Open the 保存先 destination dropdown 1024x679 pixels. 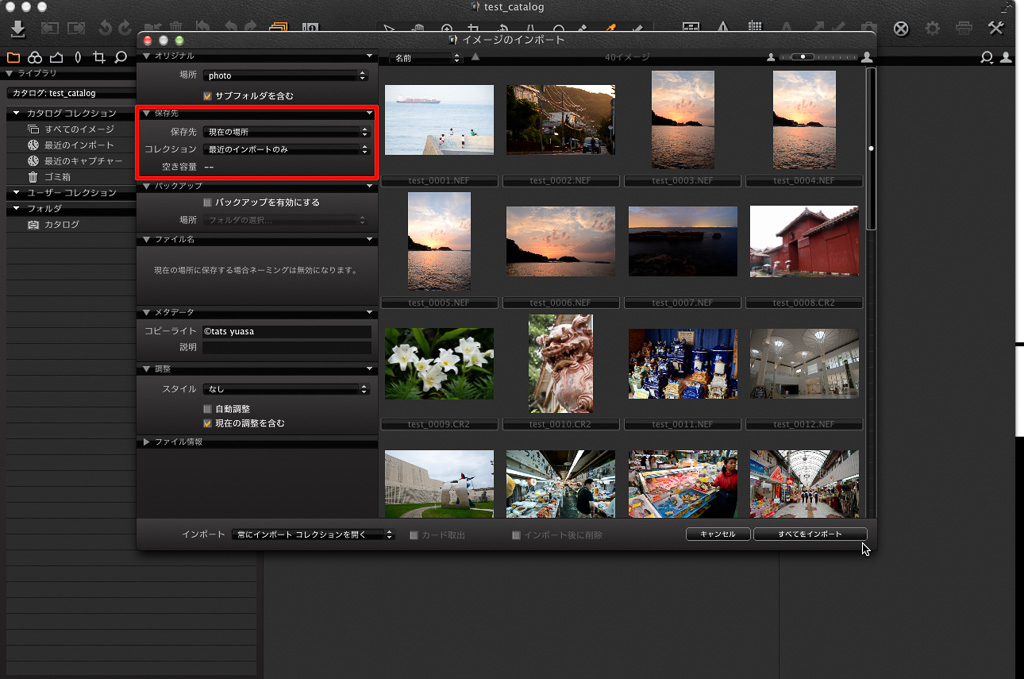pos(286,132)
